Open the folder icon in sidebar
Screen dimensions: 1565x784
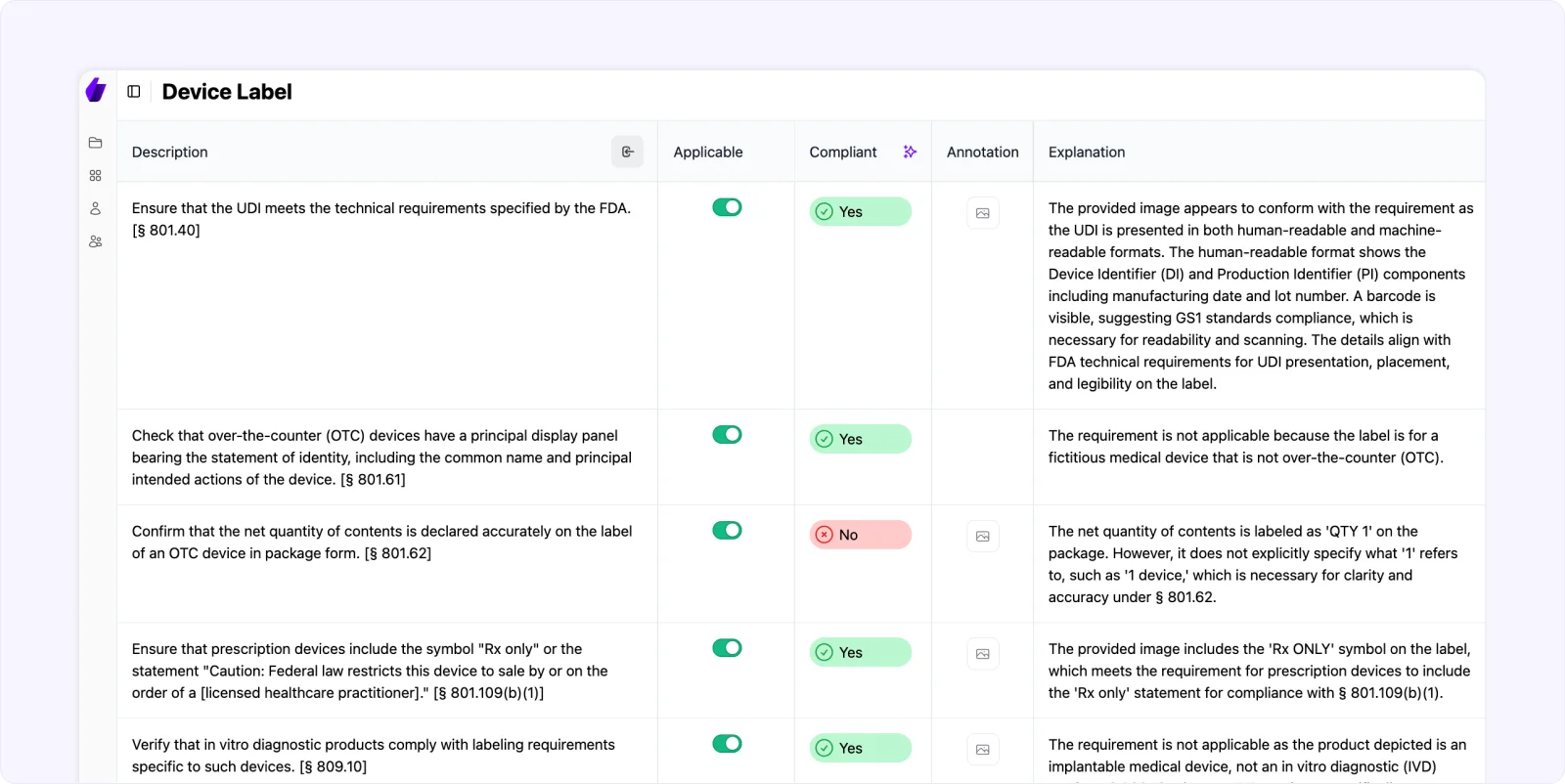95,143
